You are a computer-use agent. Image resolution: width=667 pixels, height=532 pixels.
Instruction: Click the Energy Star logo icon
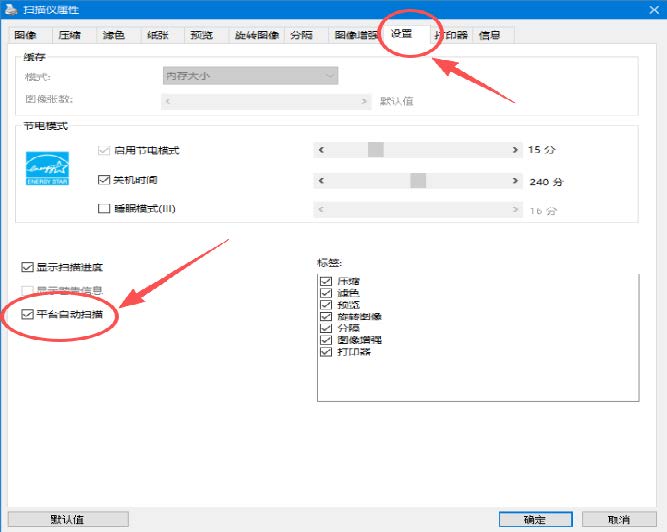tap(47, 168)
